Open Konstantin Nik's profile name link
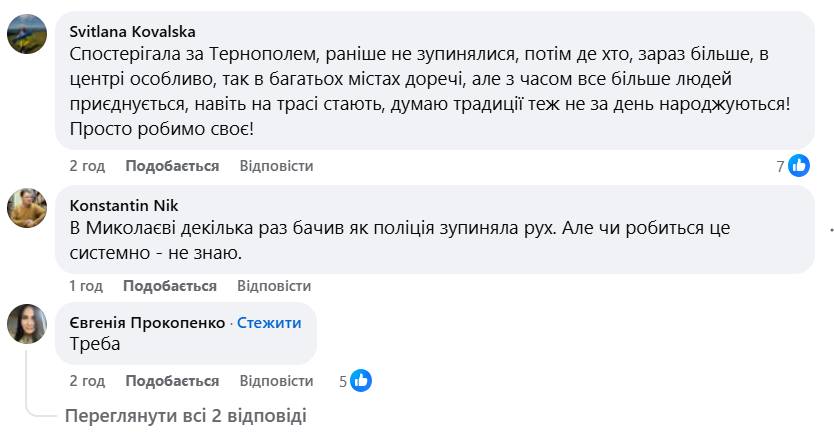This screenshot has width=834, height=434. point(123,205)
